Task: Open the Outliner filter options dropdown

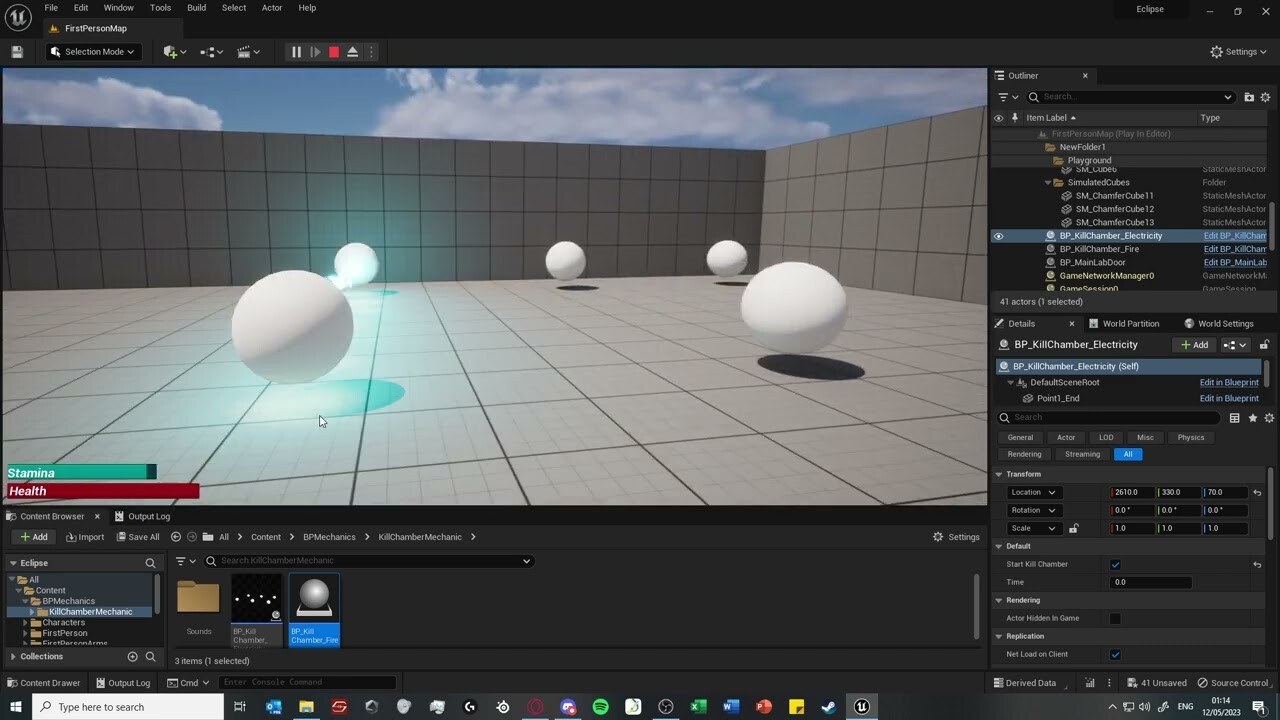Action: [x=1008, y=97]
